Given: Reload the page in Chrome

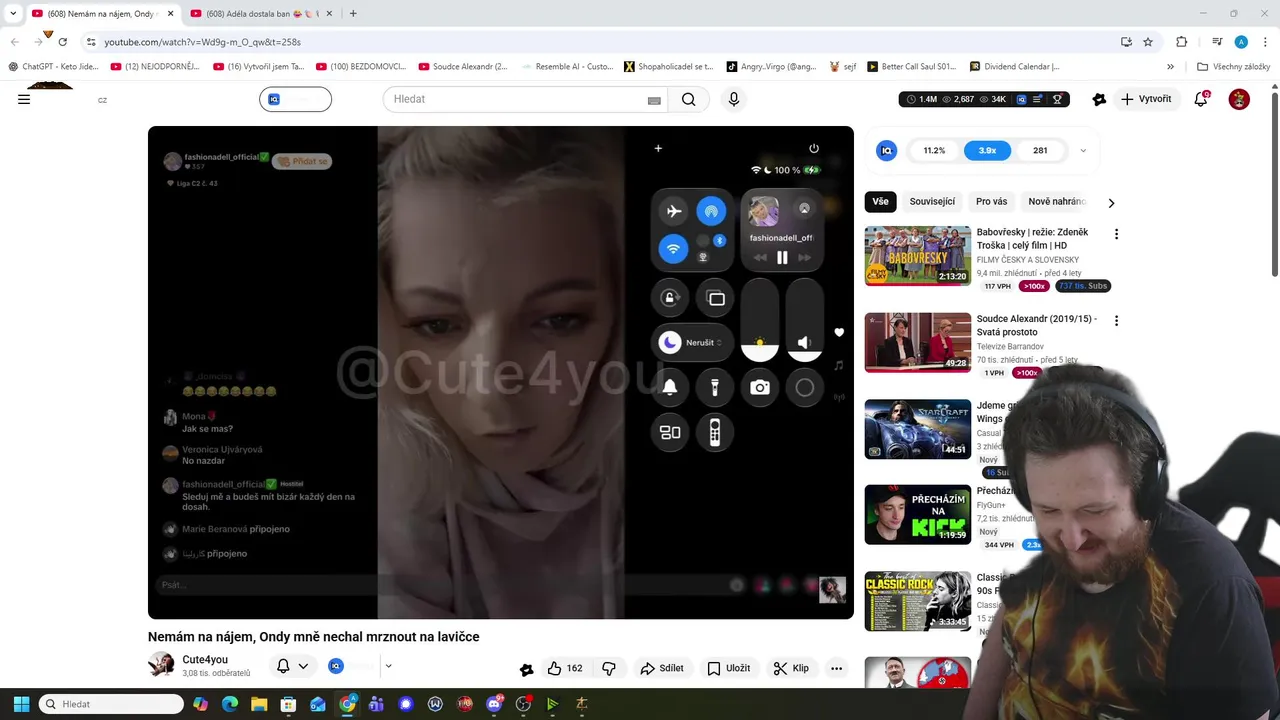Looking at the screenshot, I should coord(63,42).
